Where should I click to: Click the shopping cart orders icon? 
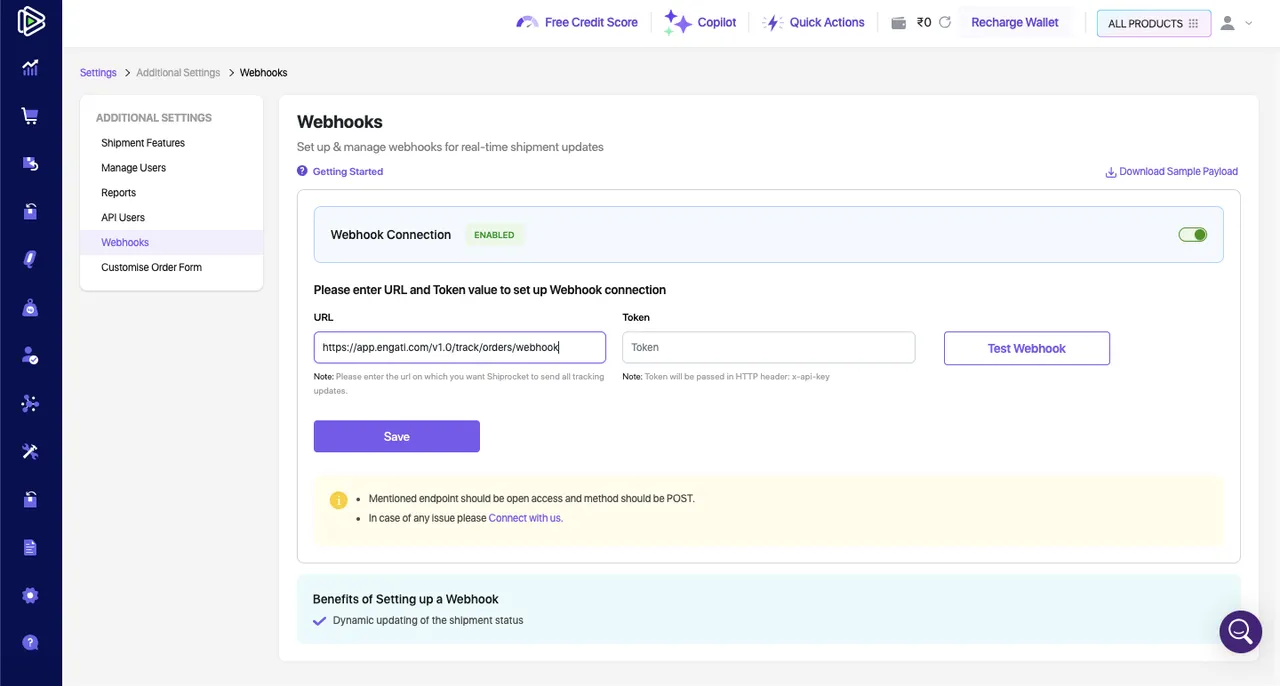tap(30, 116)
